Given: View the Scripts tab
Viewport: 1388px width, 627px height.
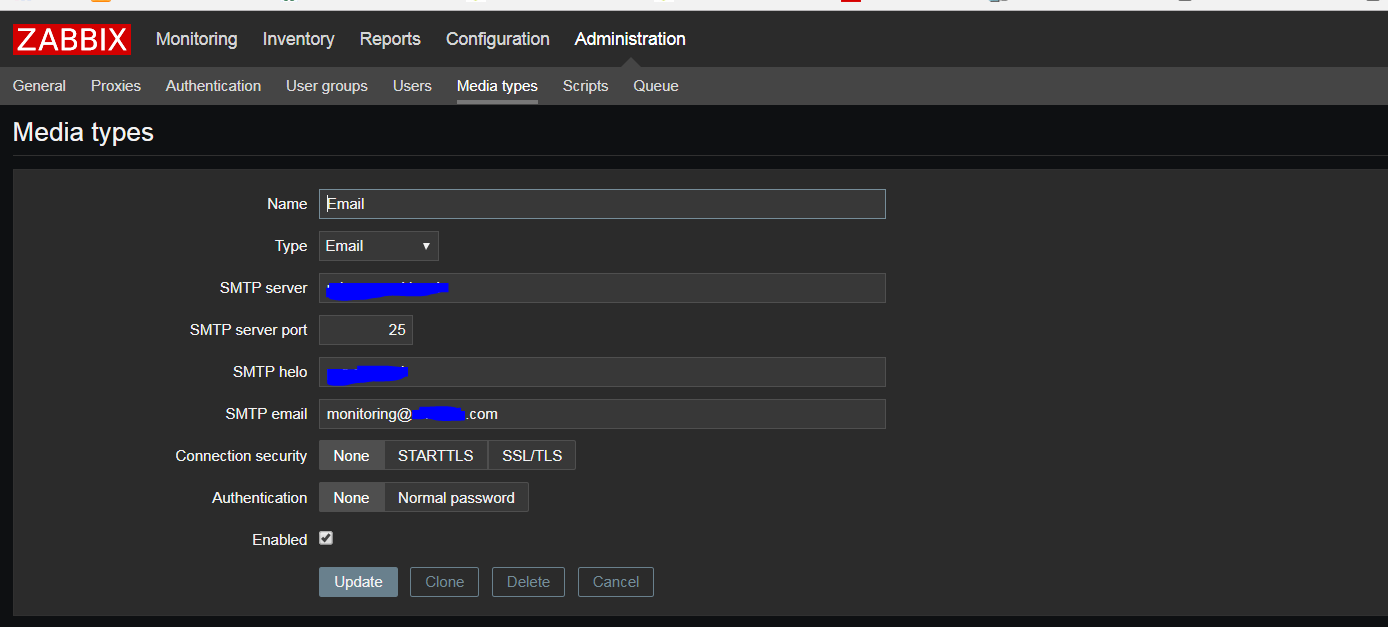Looking at the screenshot, I should (x=585, y=86).
